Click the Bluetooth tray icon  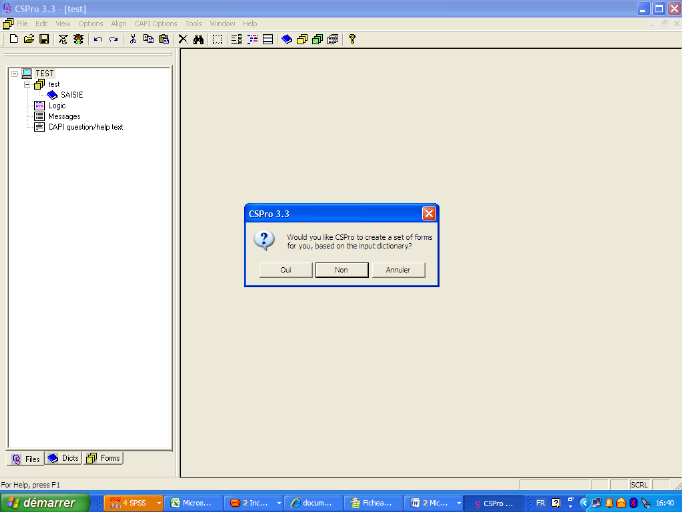pos(633,503)
